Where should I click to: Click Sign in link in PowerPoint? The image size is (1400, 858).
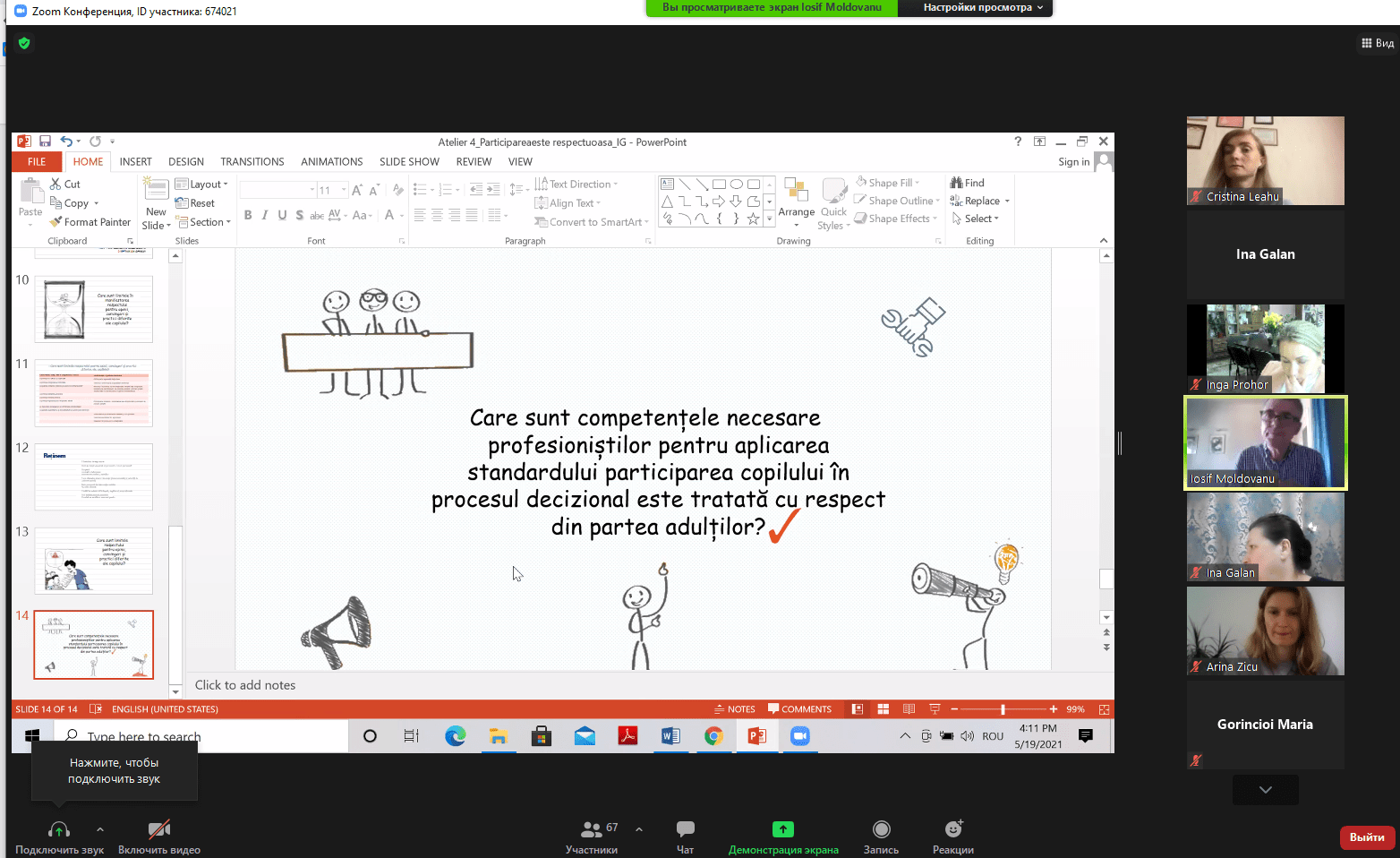pos(1073,162)
